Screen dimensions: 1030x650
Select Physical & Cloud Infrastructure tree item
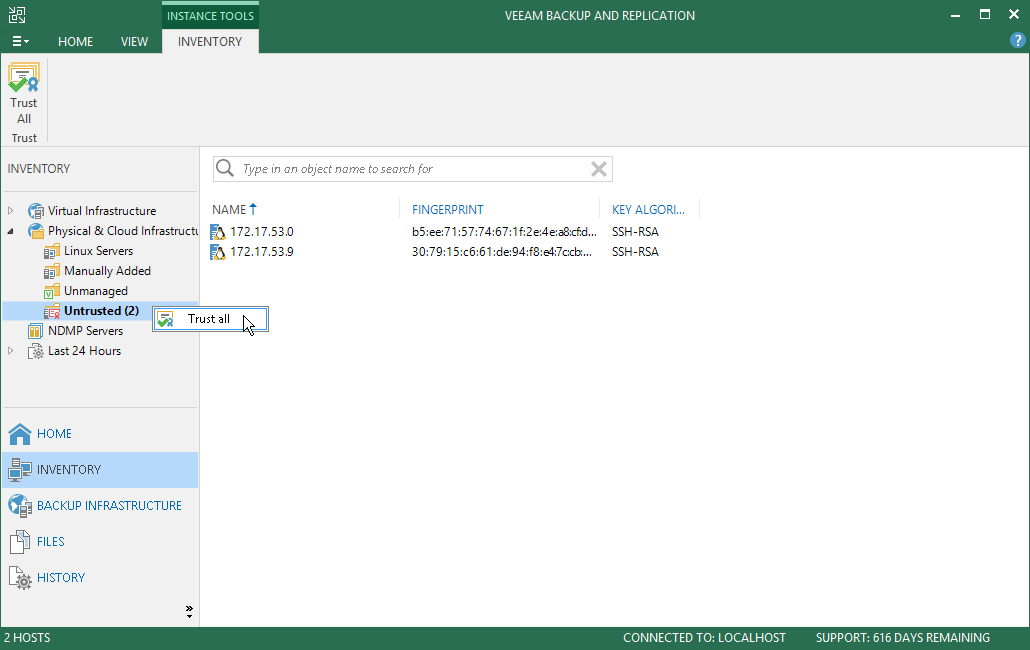123,231
